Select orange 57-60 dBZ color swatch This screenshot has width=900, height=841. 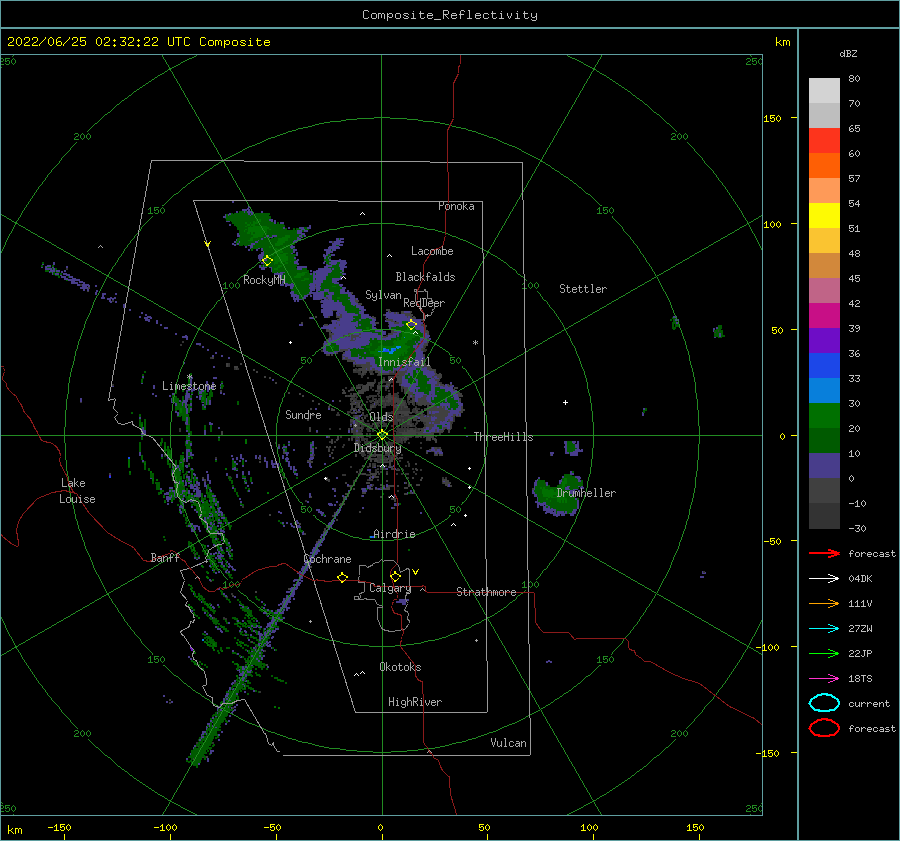pyautogui.click(x=824, y=166)
